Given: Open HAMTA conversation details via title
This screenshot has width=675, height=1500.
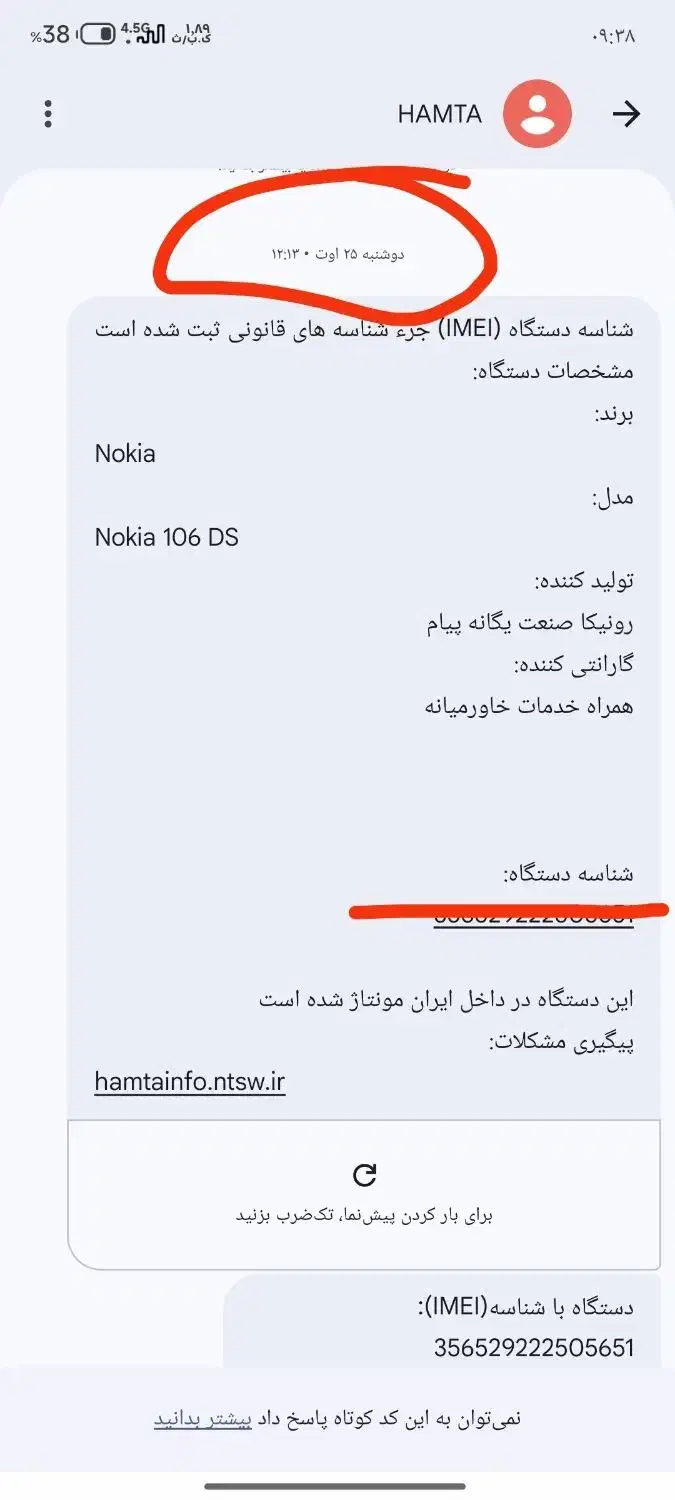Looking at the screenshot, I should pyautogui.click(x=439, y=114).
